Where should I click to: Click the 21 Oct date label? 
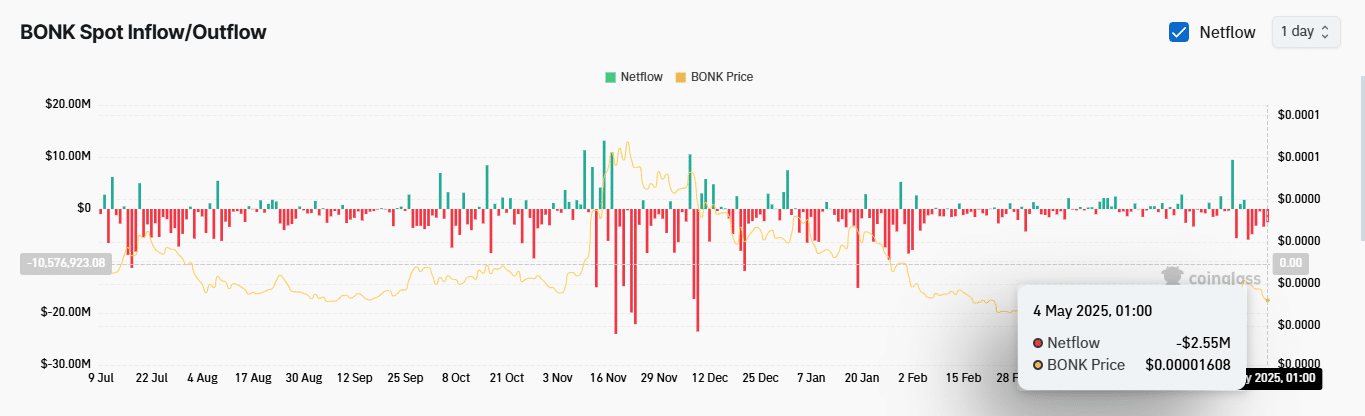507,379
